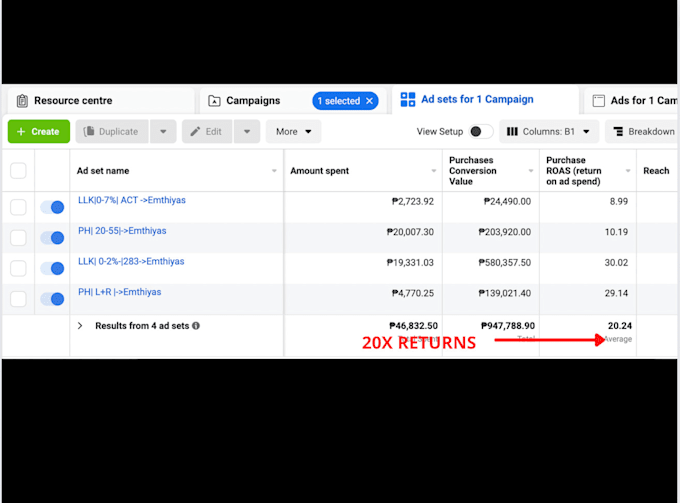Viewport: 680px width, 503px height.
Task: Open the Duplicate dropdown arrow
Action: coord(163,131)
